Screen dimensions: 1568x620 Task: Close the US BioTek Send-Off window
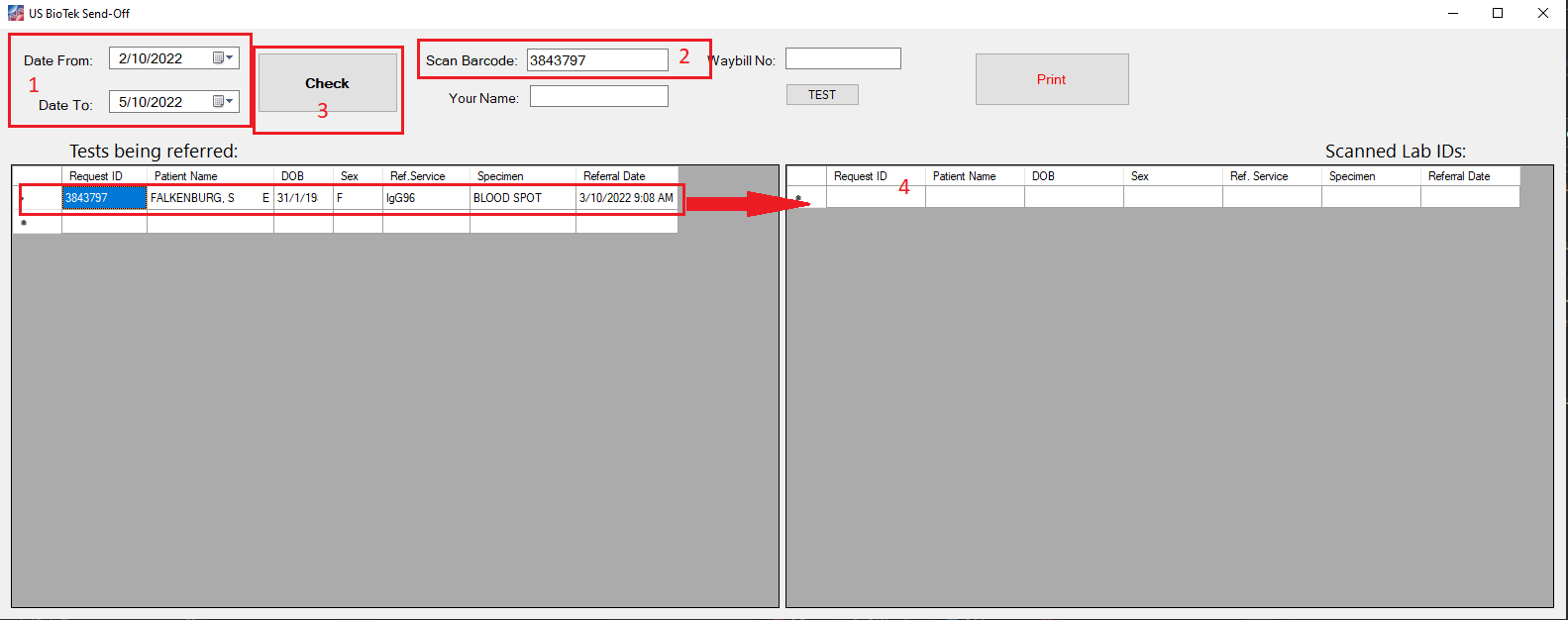click(1543, 13)
